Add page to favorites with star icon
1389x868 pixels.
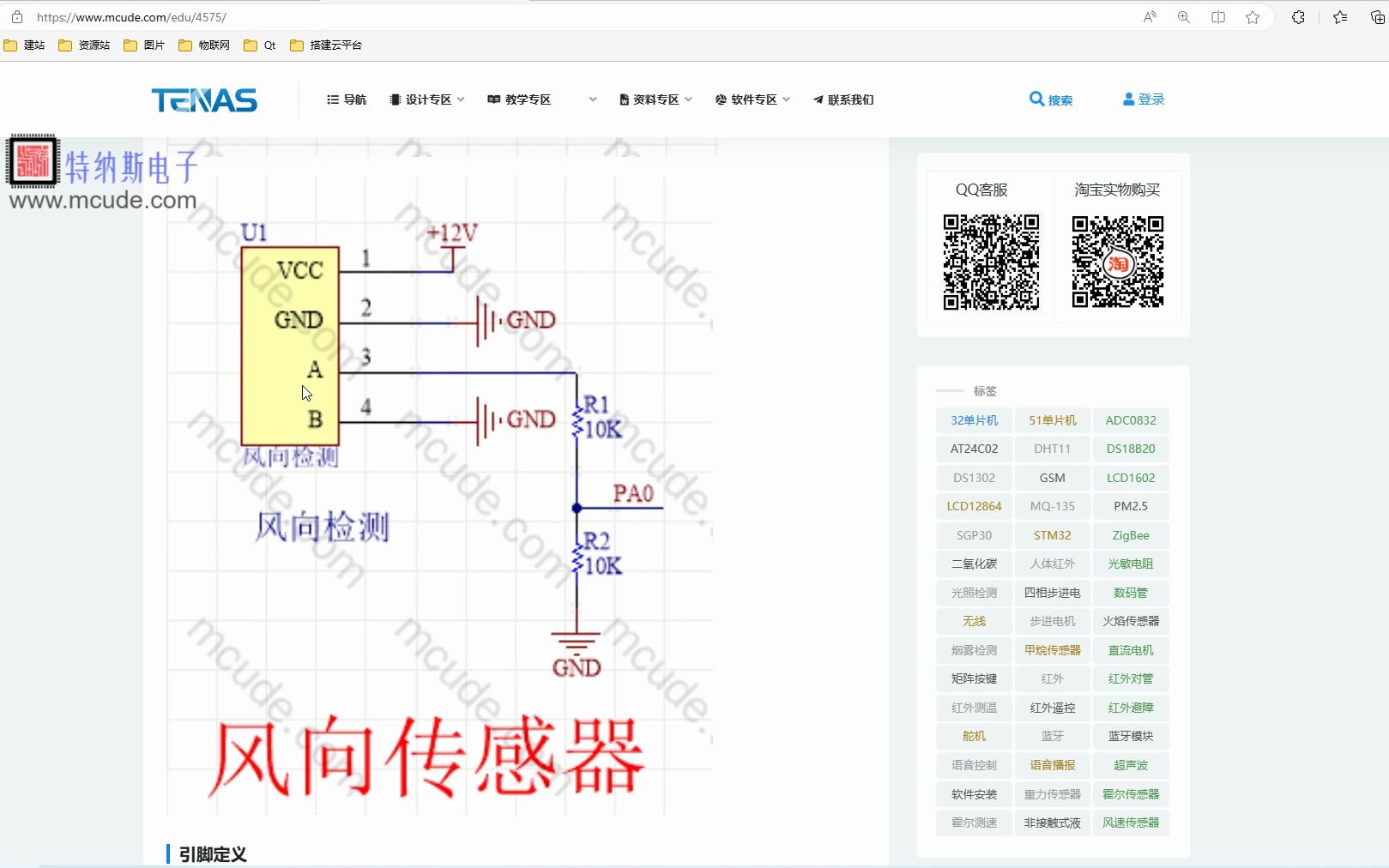(1253, 17)
